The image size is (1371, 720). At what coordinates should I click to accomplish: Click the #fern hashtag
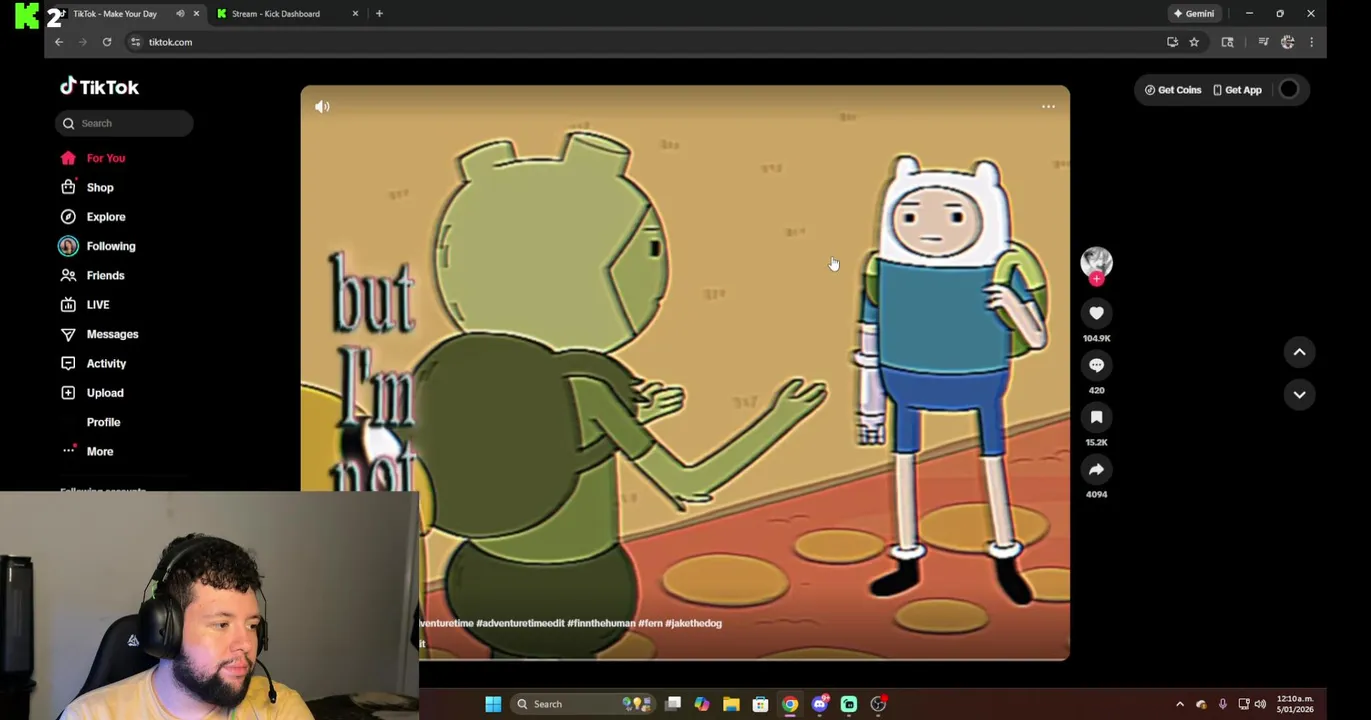tap(650, 623)
